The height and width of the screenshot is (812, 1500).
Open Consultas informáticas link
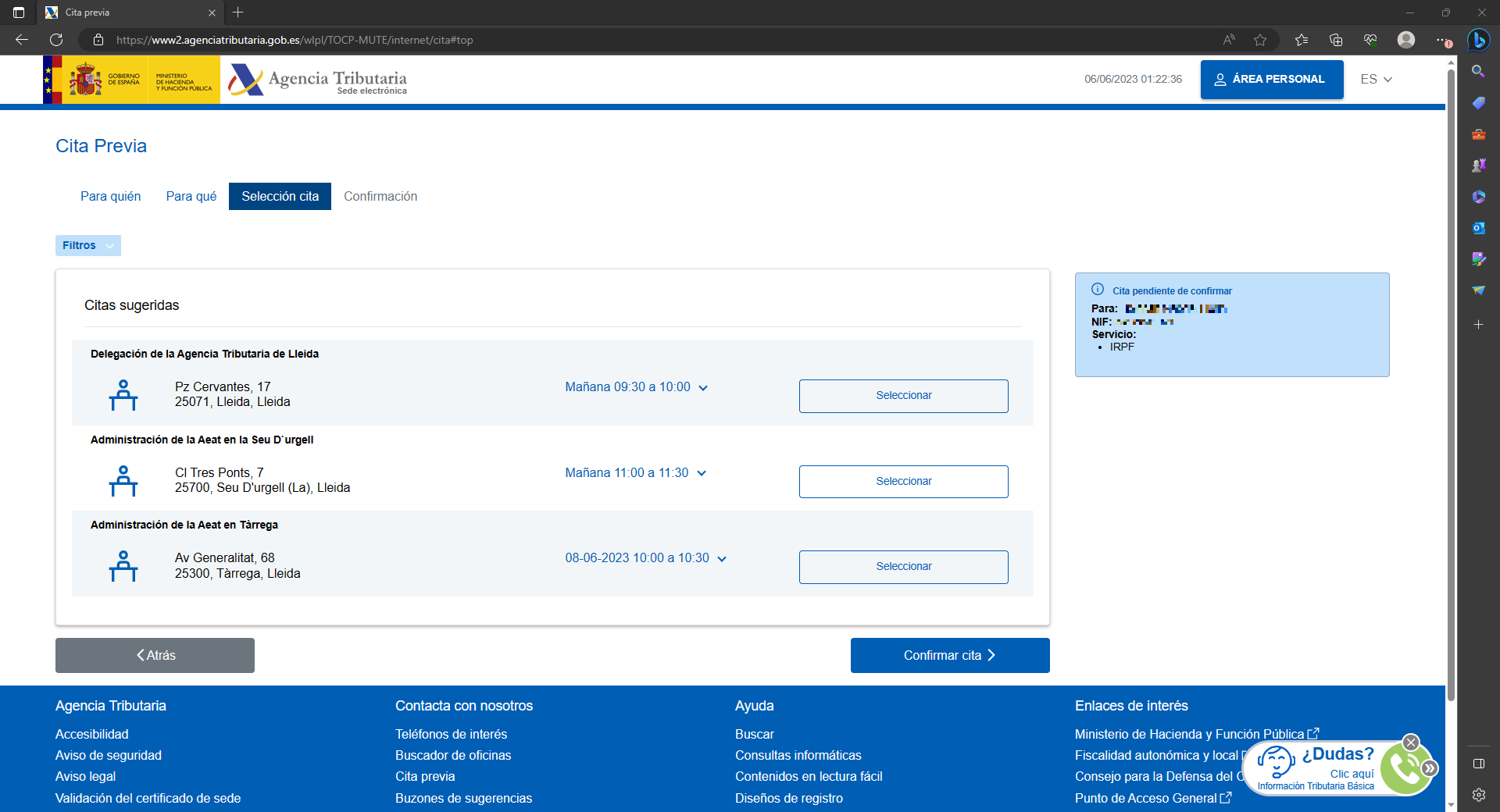pyautogui.click(x=798, y=755)
